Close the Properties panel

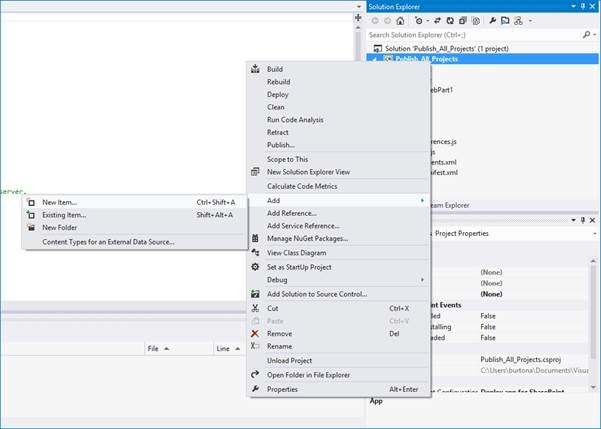(x=593, y=220)
